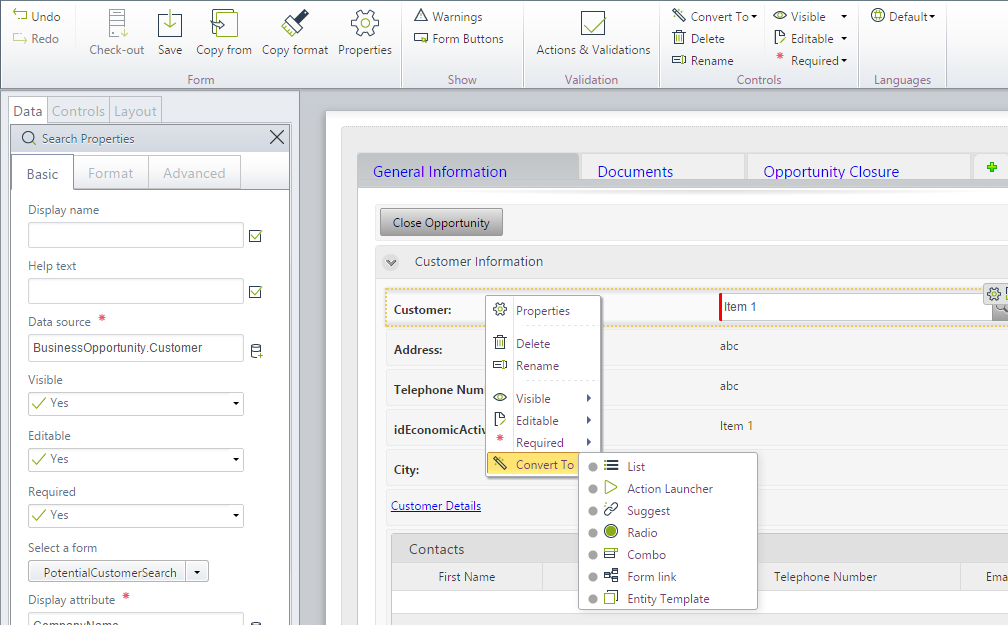Click into the Display name field
Image resolution: width=1008 pixels, height=625 pixels.
tap(136, 235)
